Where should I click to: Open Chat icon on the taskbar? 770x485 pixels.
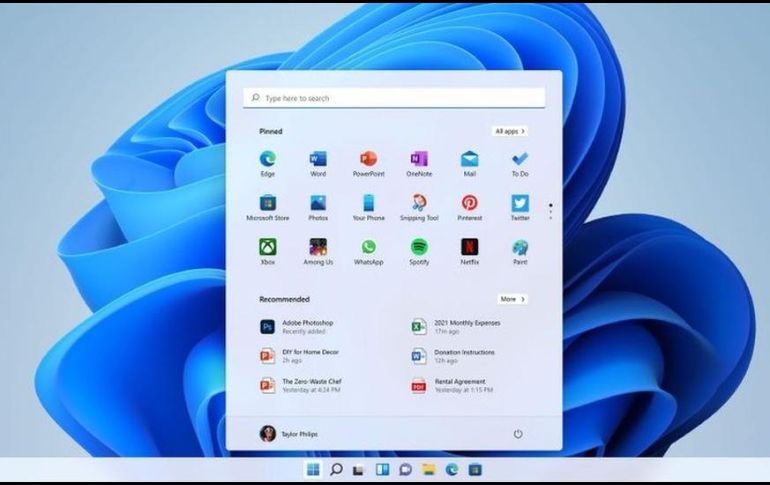(405, 470)
